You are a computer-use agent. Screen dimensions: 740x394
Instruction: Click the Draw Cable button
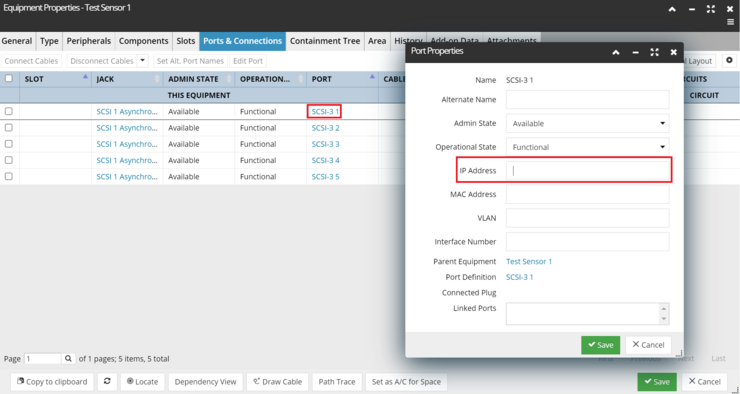(278, 381)
